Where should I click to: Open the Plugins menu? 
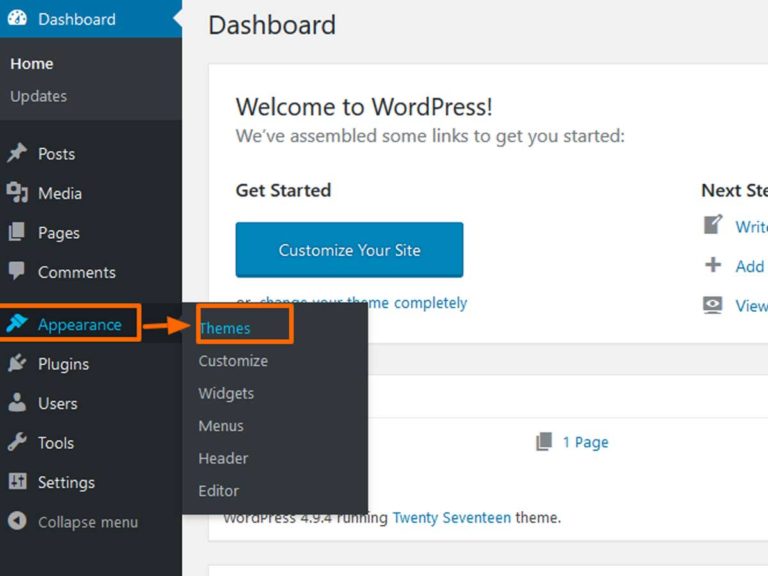coord(64,364)
